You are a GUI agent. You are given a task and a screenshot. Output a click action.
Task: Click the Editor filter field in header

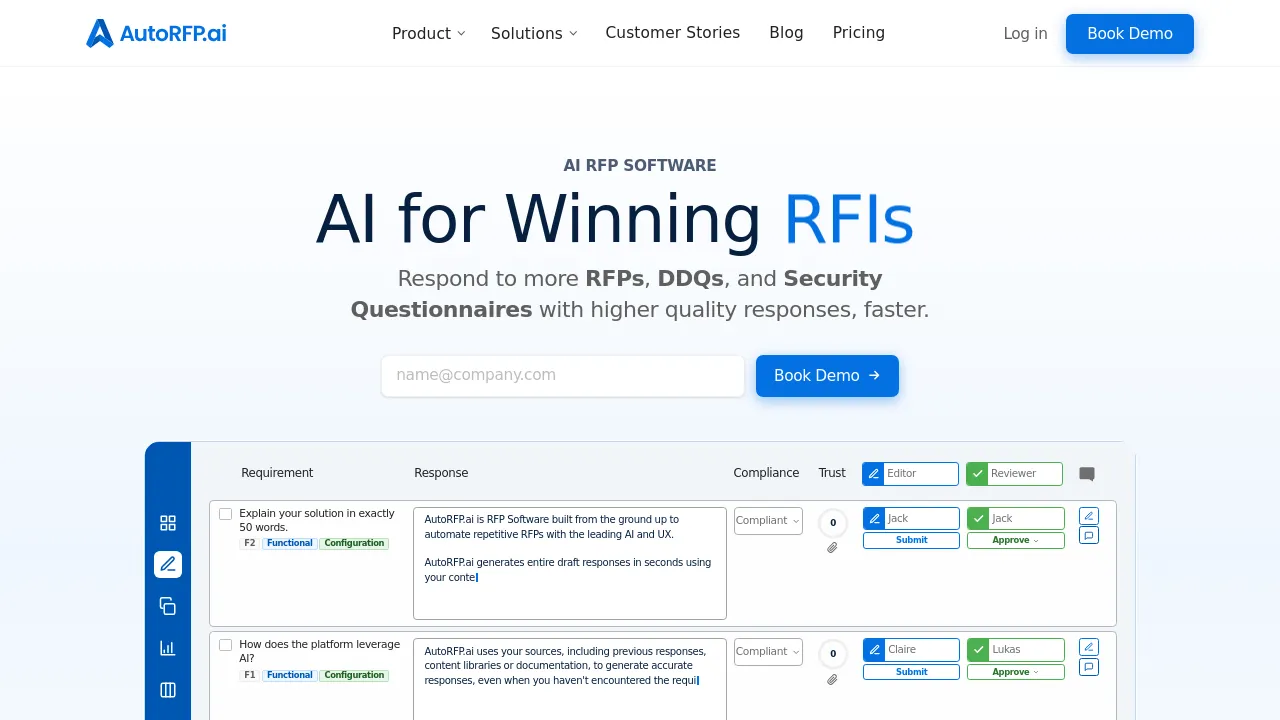pyautogui.click(x=921, y=474)
